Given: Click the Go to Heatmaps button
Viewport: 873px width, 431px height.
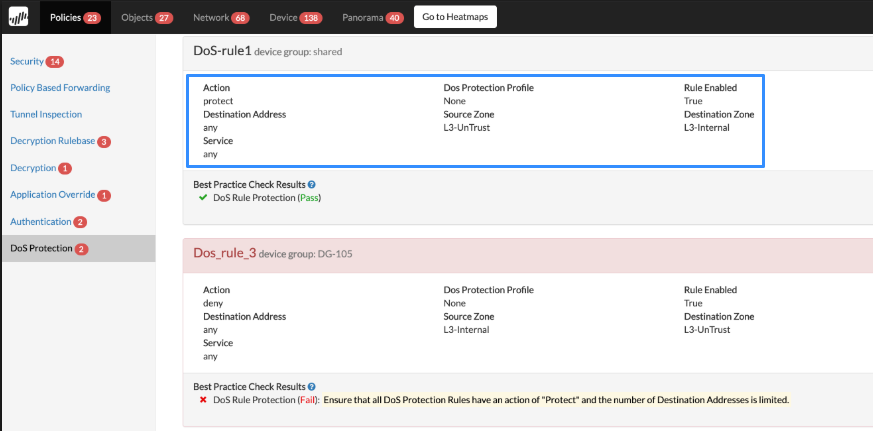Looking at the screenshot, I should 455,17.
